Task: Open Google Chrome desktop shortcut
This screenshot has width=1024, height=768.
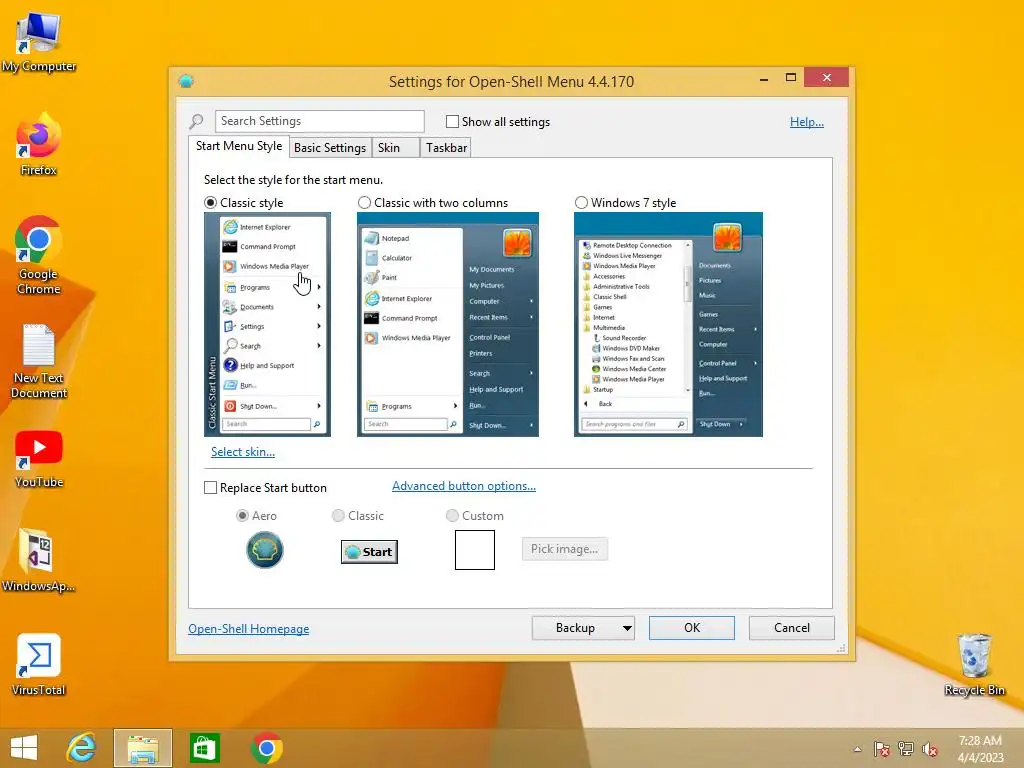Action: [x=39, y=256]
